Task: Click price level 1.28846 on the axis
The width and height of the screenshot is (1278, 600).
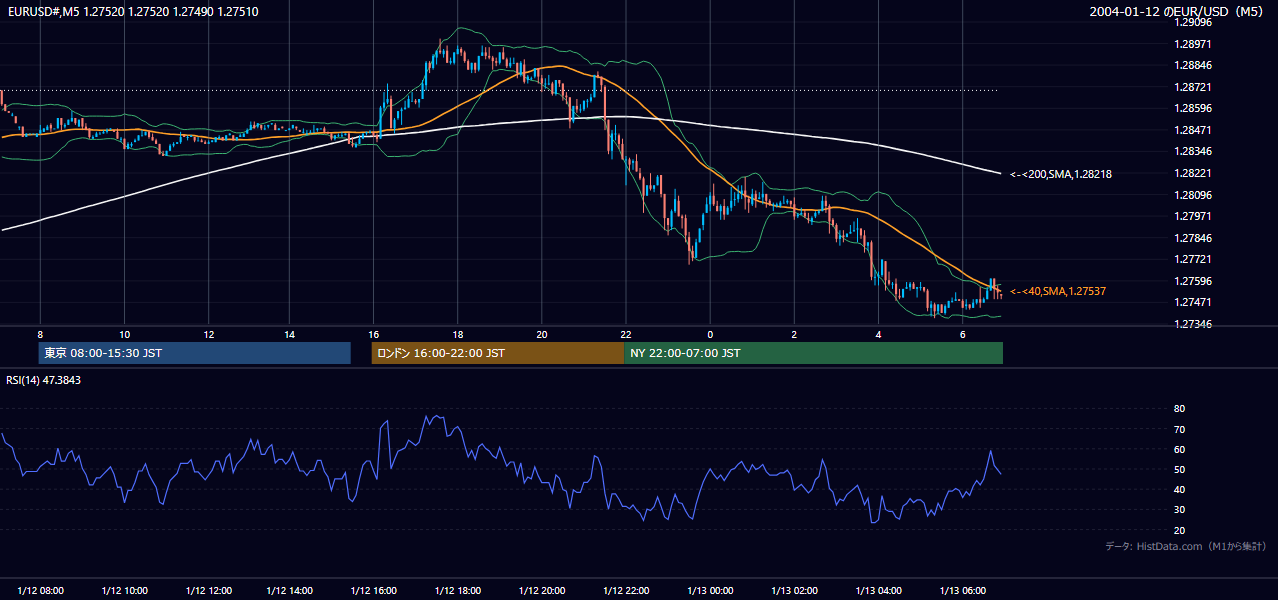Action: pyautogui.click(x=1192, y=65)
